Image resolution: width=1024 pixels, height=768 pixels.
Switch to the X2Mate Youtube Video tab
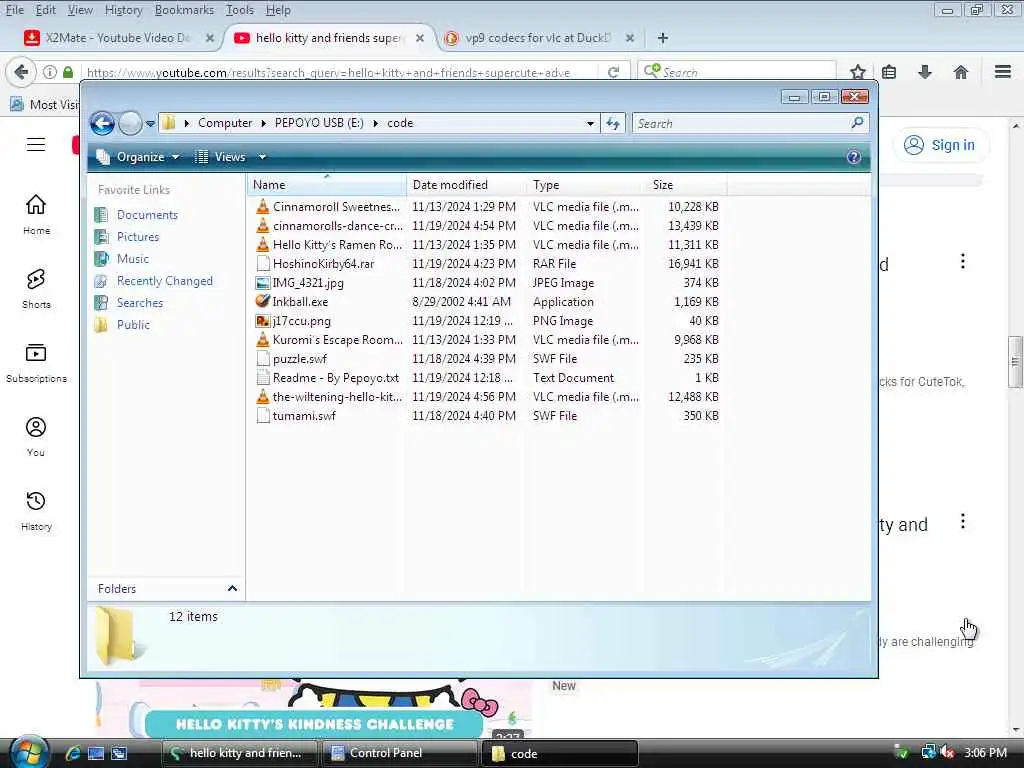[119, 38]
